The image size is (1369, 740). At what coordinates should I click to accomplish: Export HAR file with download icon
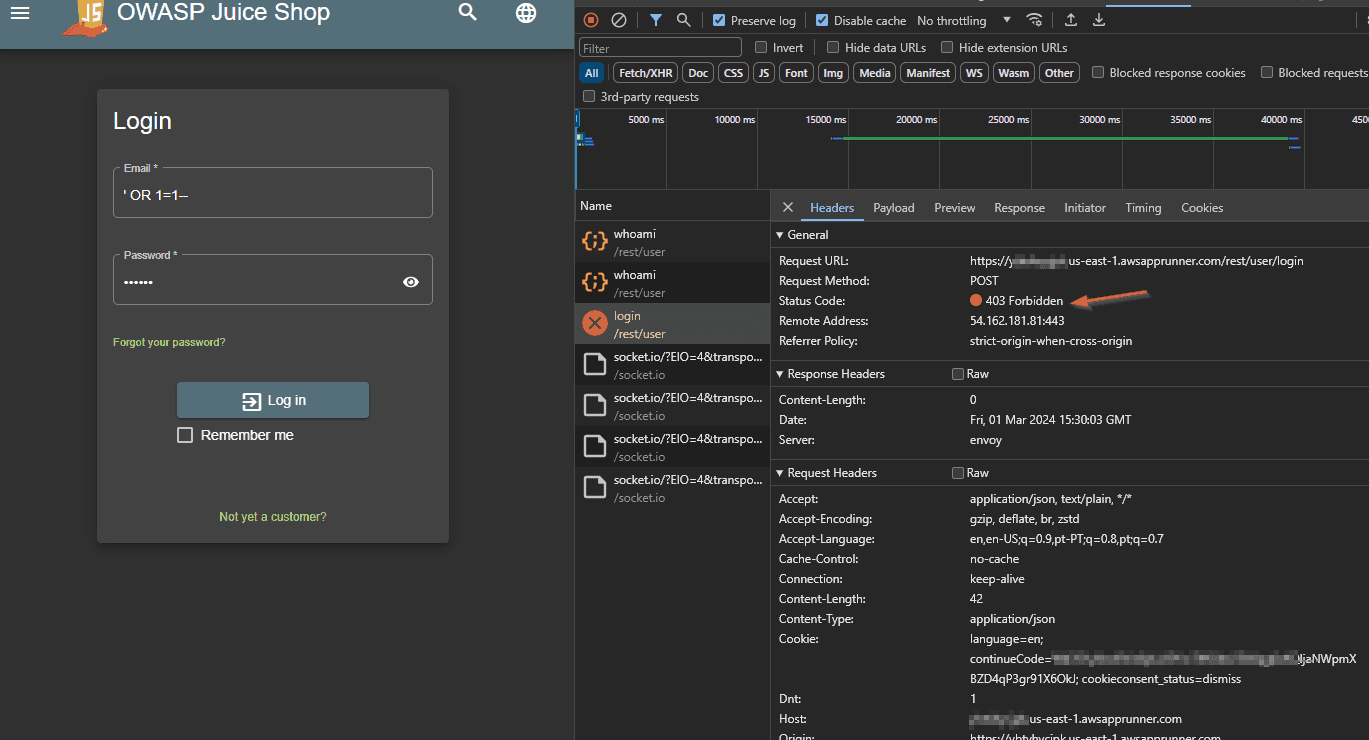[x=1099, y=20]
